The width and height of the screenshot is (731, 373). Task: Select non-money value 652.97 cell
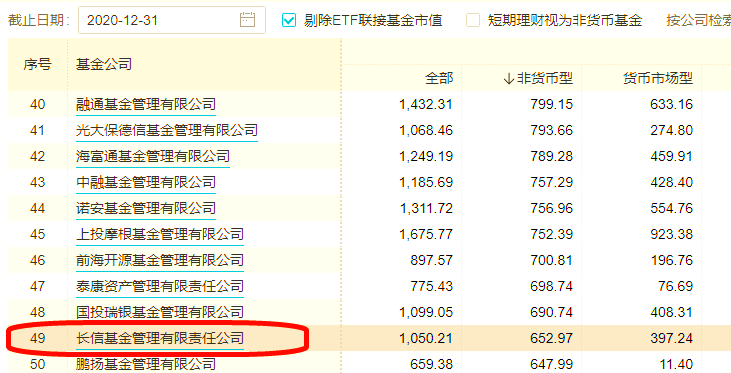[x=552, y=338]
